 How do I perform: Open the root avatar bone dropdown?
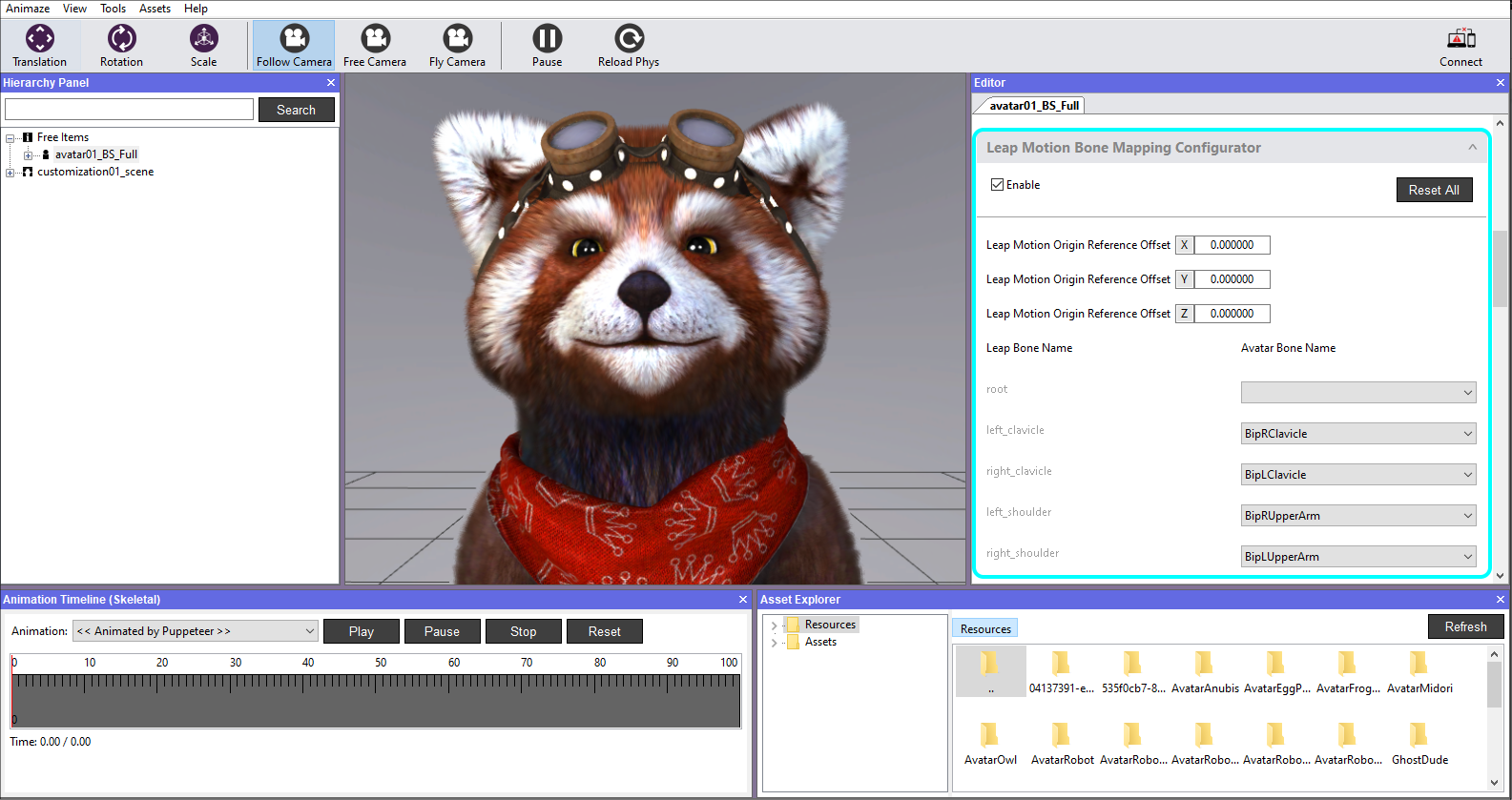pos(1358,393)
